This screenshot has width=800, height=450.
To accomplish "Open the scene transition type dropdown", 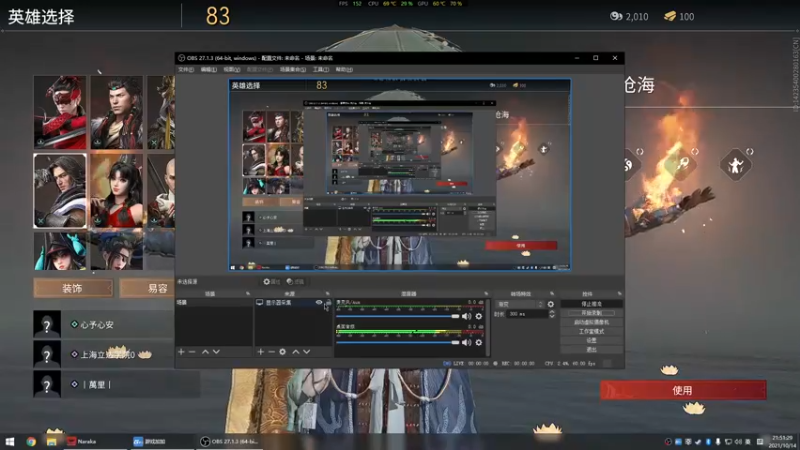I will point(519,304).
